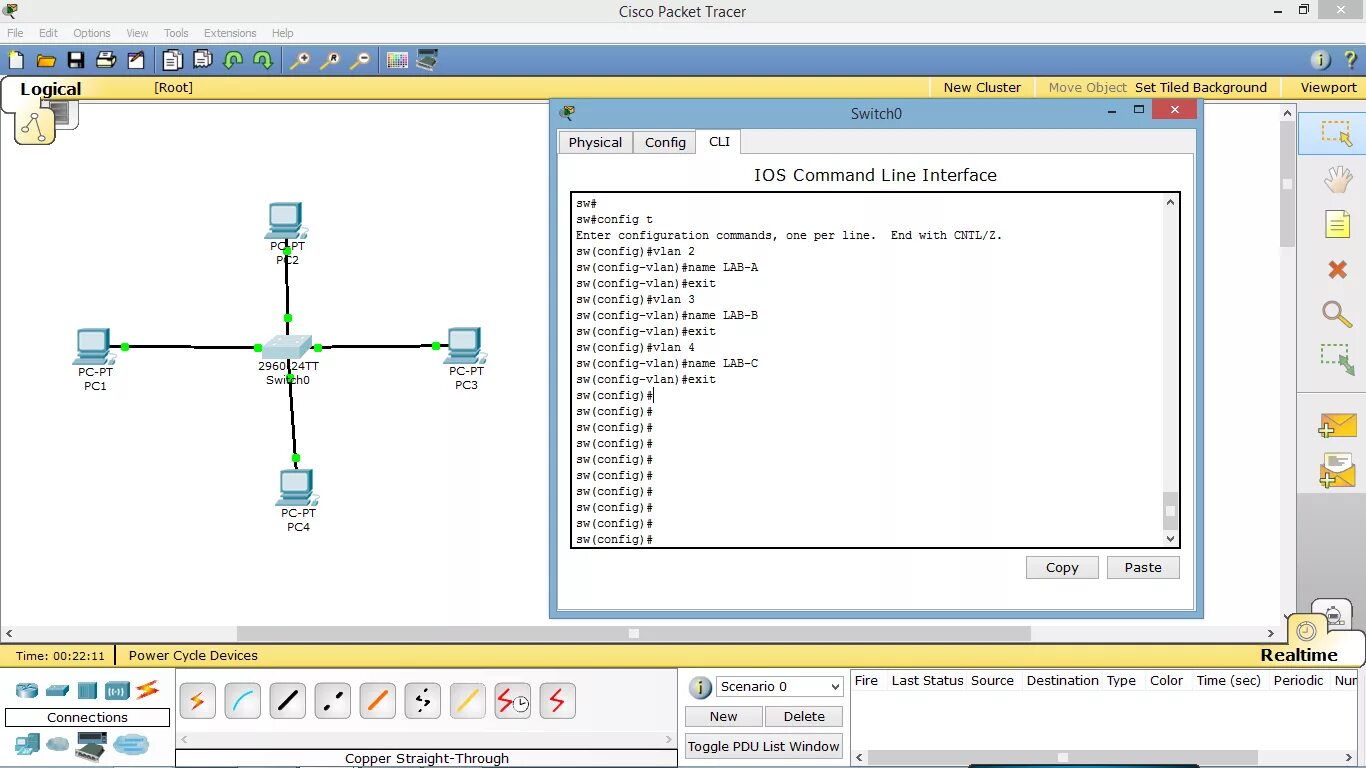Screen dimensions: 1366x768
Task: Pick the automatic connection type
Action: point(197,701)
